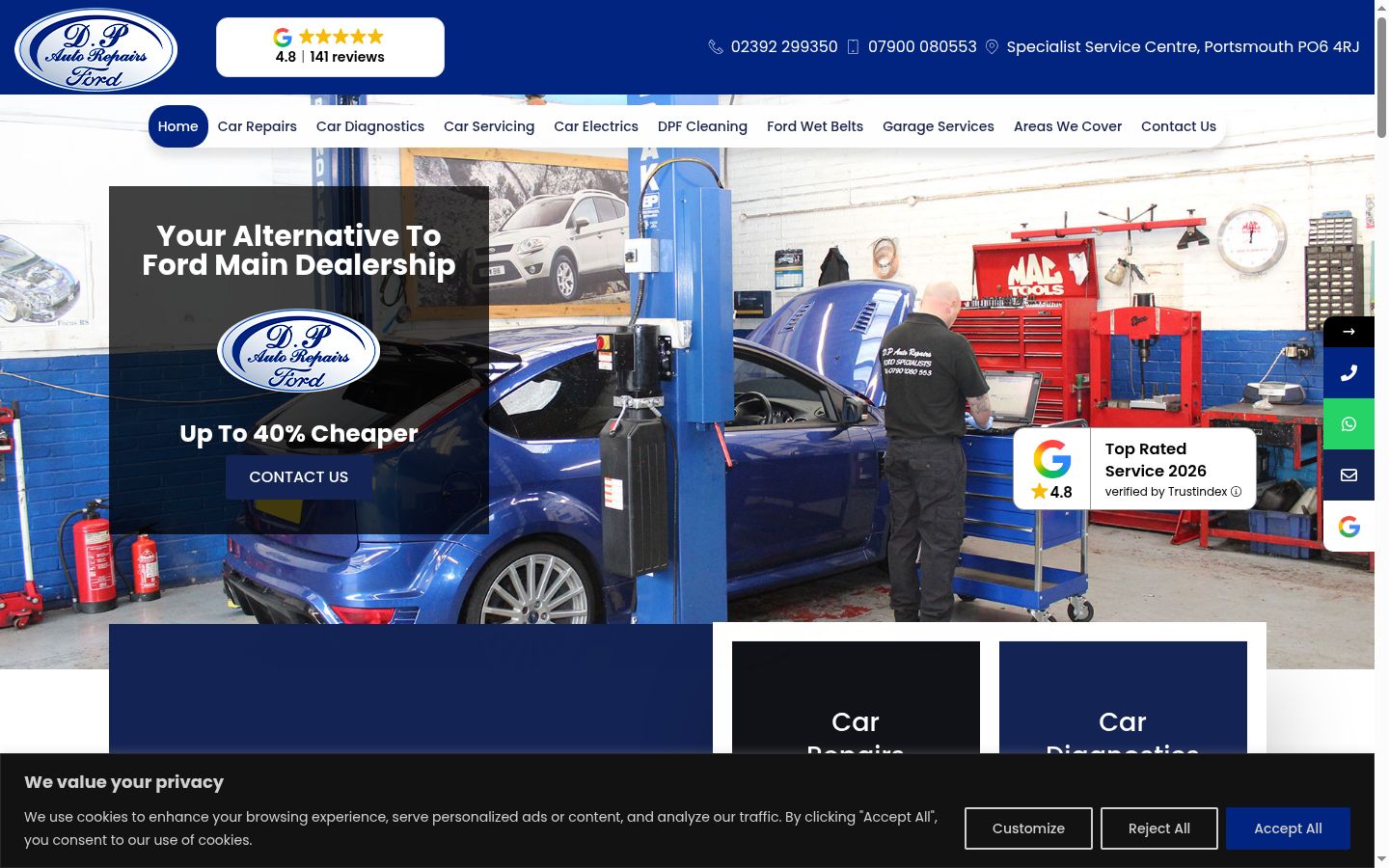The image size is (1389, 868).
Task: Open the Specialist Service Centre address link
Action: coord(1183,47)
